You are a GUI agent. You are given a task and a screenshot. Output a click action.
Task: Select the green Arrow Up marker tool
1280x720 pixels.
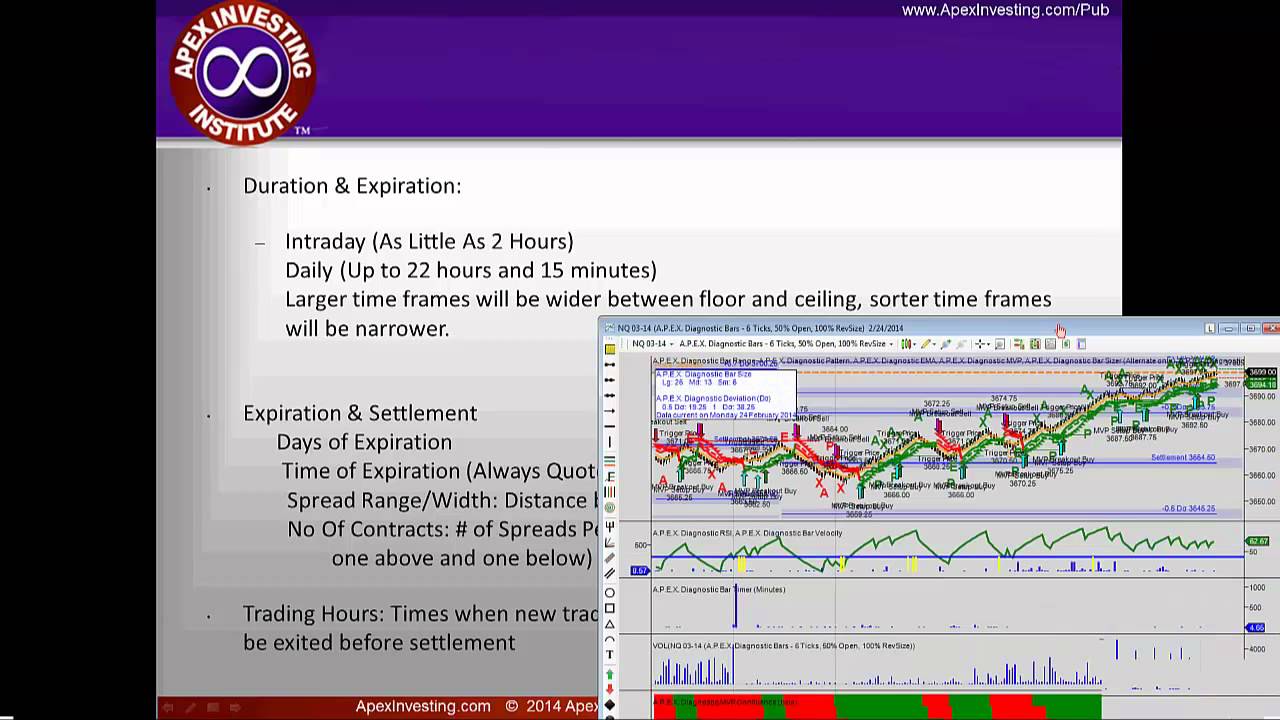(610, 674)
